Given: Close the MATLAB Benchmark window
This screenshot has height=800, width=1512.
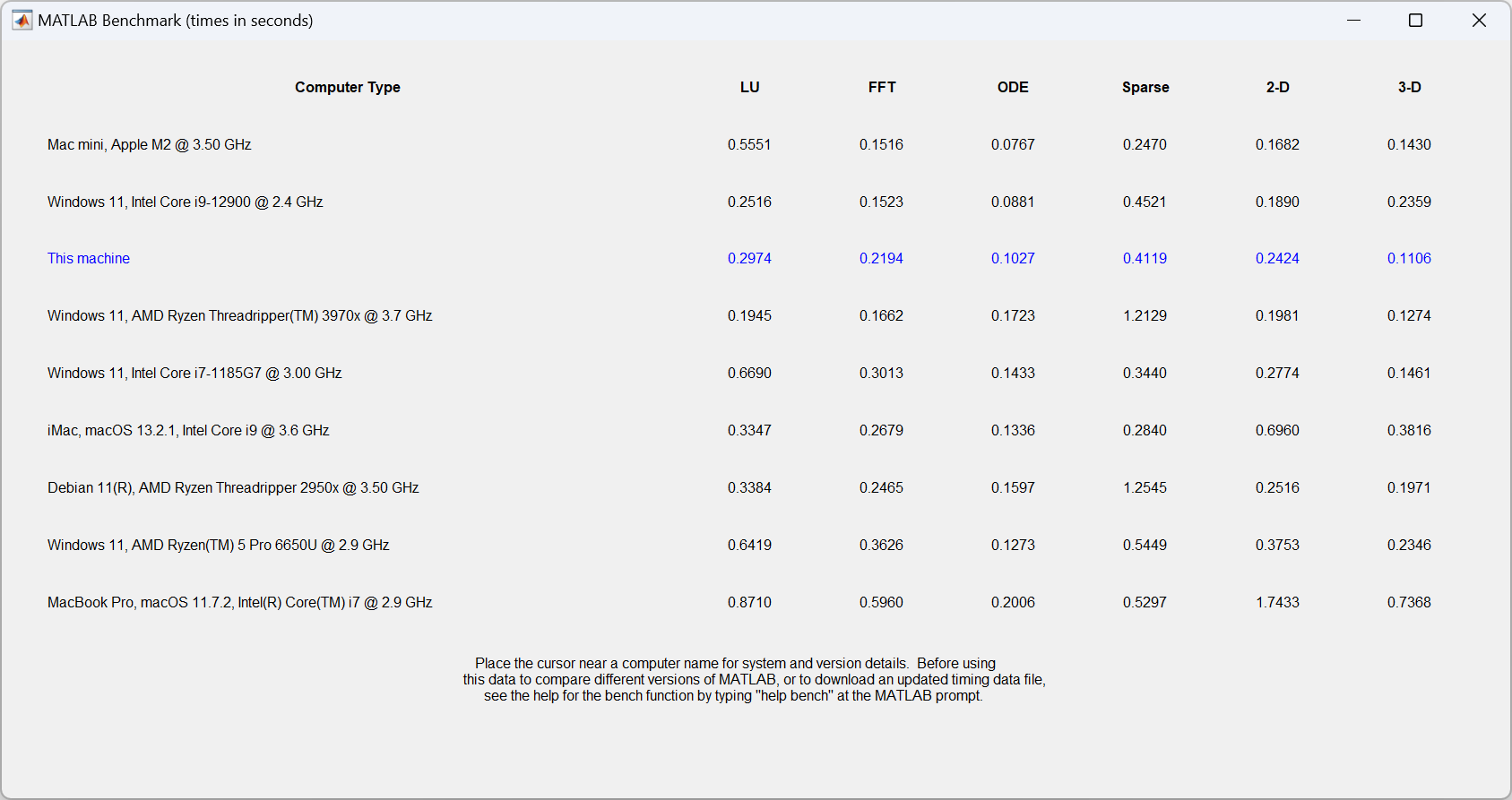Looking at the screenshot, I should pyautogui.click(x=1479, y=21).
